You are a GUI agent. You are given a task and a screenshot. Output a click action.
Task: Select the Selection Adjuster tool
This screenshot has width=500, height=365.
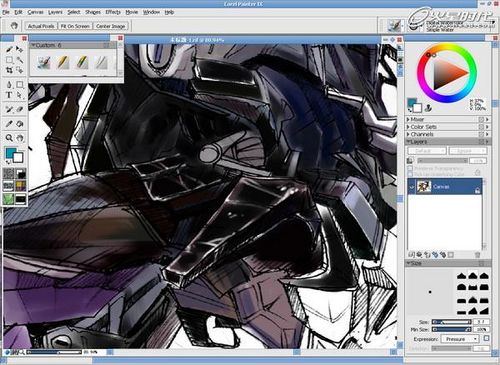[x=20, y=70]
